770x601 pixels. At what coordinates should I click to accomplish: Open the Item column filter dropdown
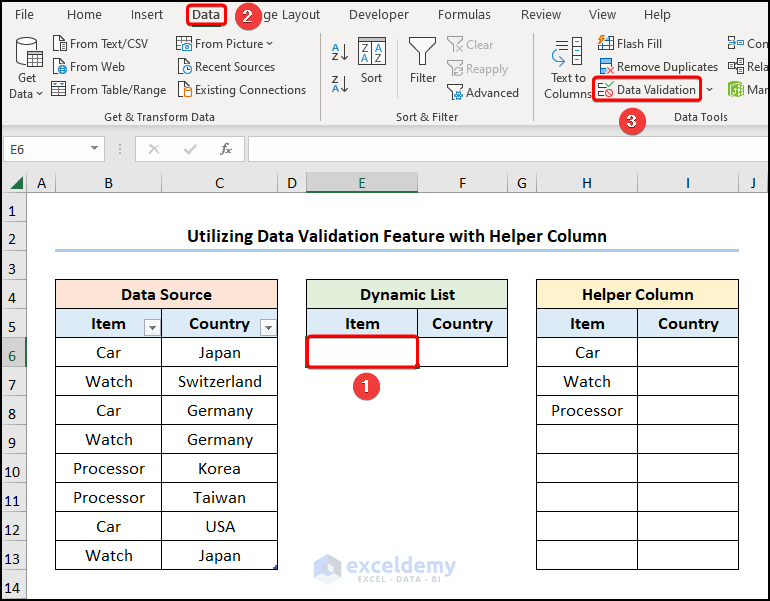(152, 327)
